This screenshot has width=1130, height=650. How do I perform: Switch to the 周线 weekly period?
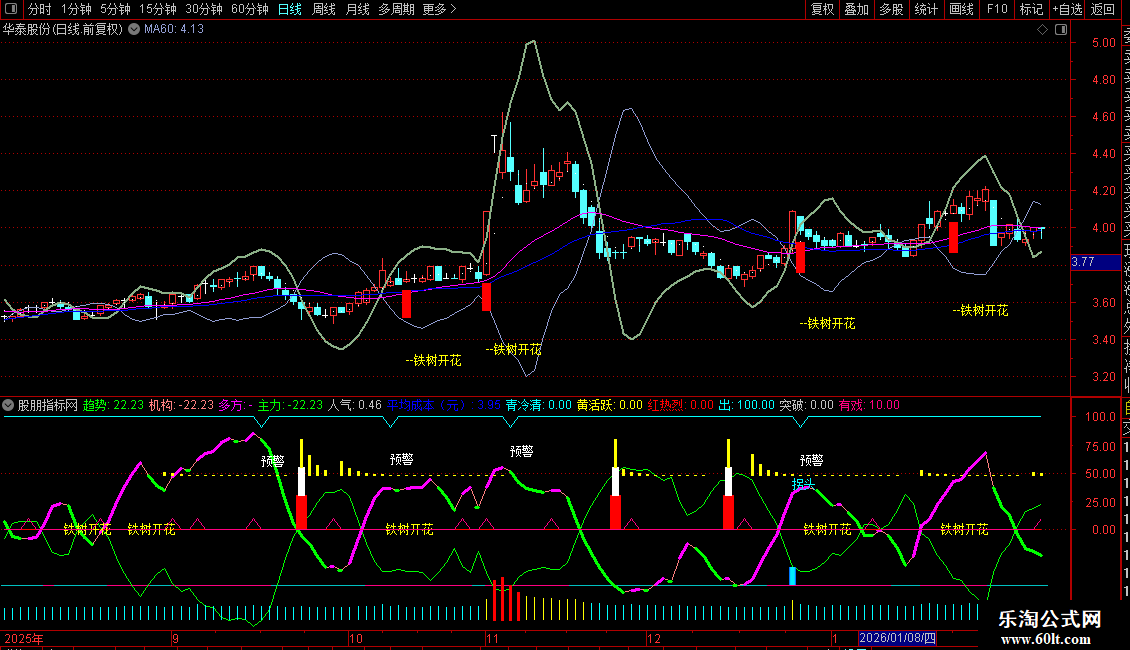point(324,9)
